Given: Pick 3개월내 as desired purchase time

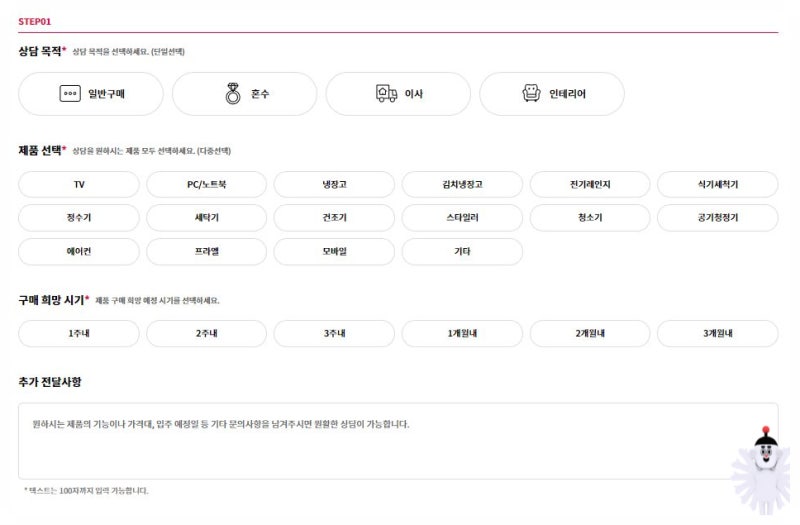Looking at the screenshot, I should [717, 334].
